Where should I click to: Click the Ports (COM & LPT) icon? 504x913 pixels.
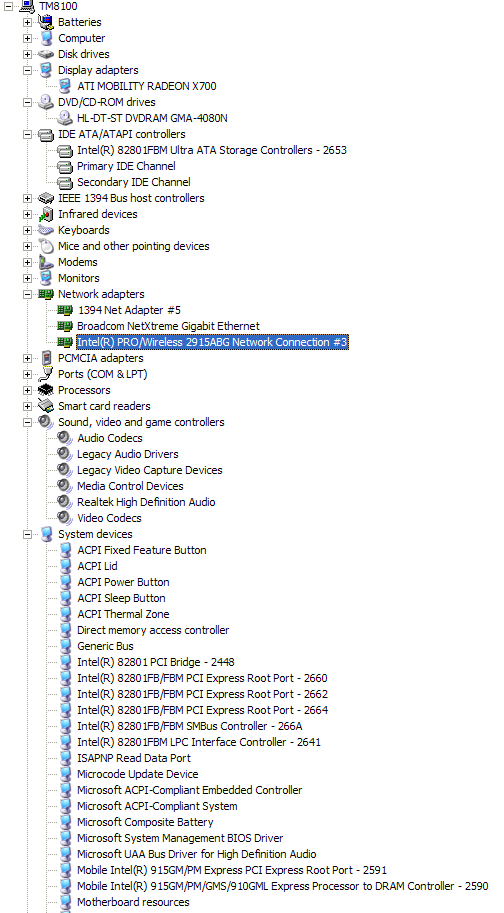click(x=46, y=374)
